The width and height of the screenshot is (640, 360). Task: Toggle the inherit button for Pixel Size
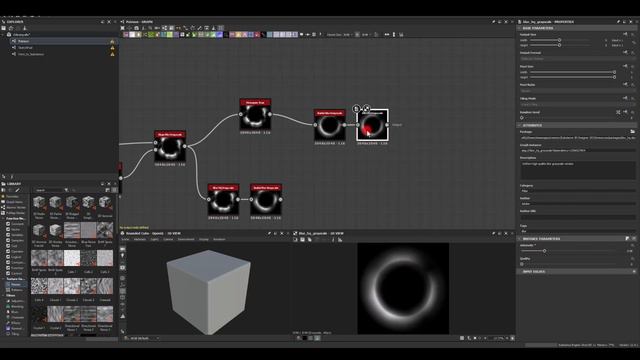pos(625,66)
